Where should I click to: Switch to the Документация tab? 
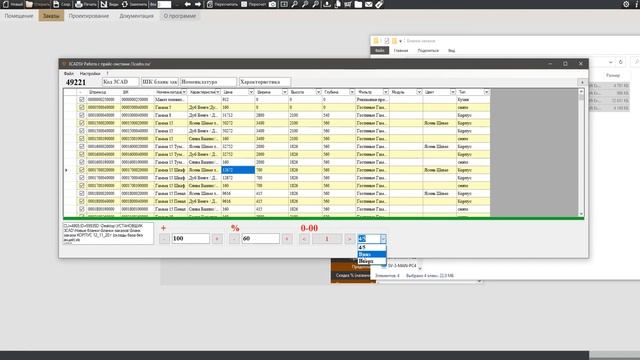(x=136, y=16)
